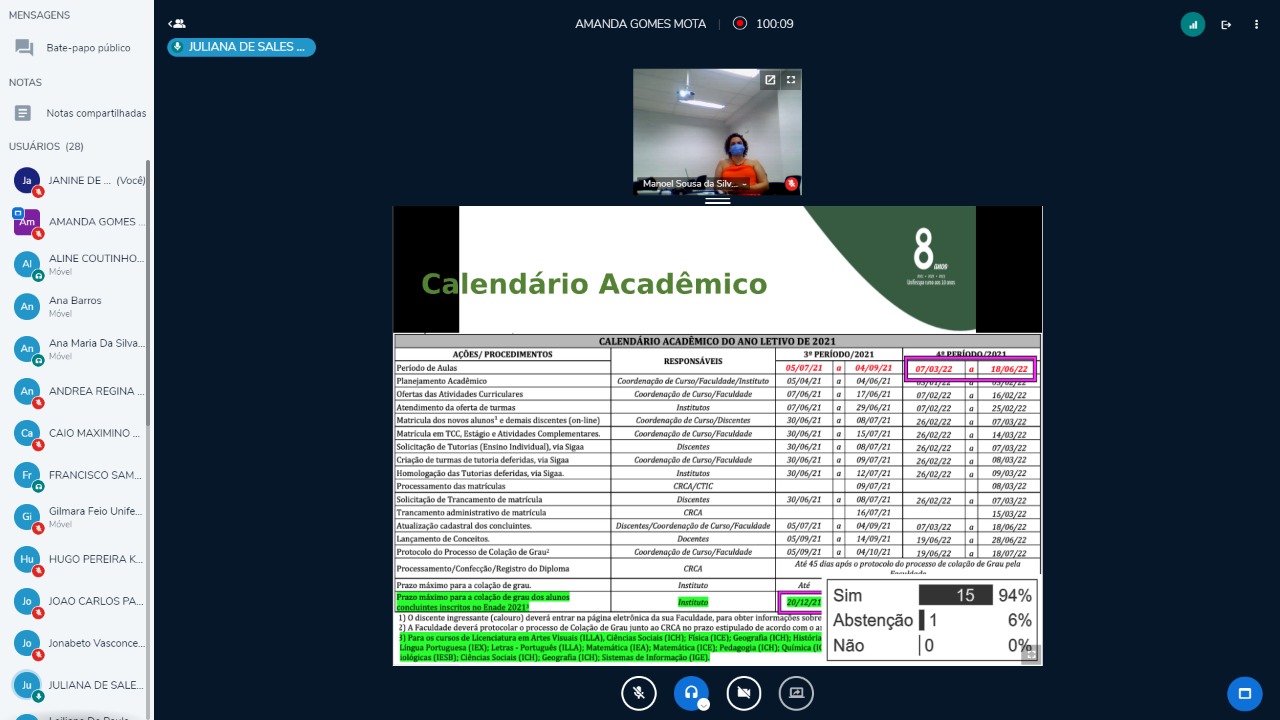Open the three-dot options menu
Viewport: 1280px width, 720px height.
click(x=1257, y=25)
